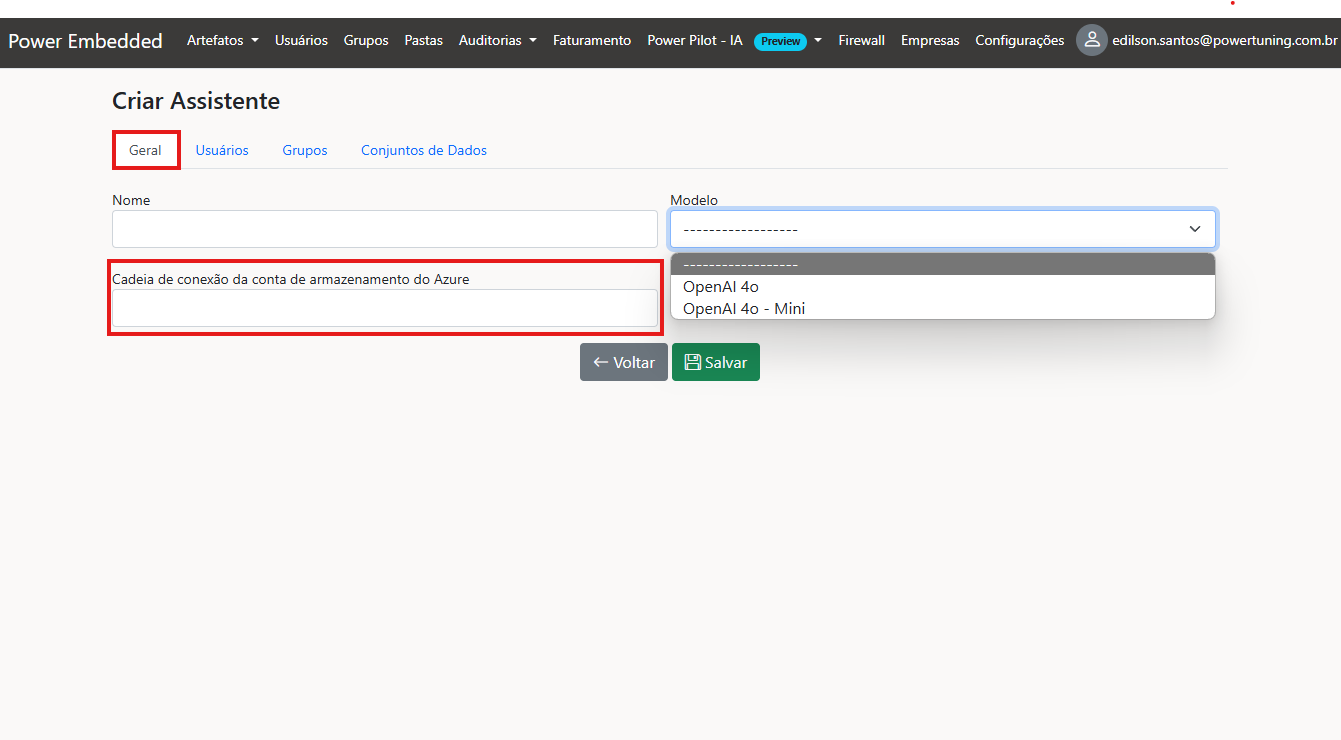Click the Modelo select box
Screen dimensions: 1341x740
pyautogui.click(x=942, y=229)
